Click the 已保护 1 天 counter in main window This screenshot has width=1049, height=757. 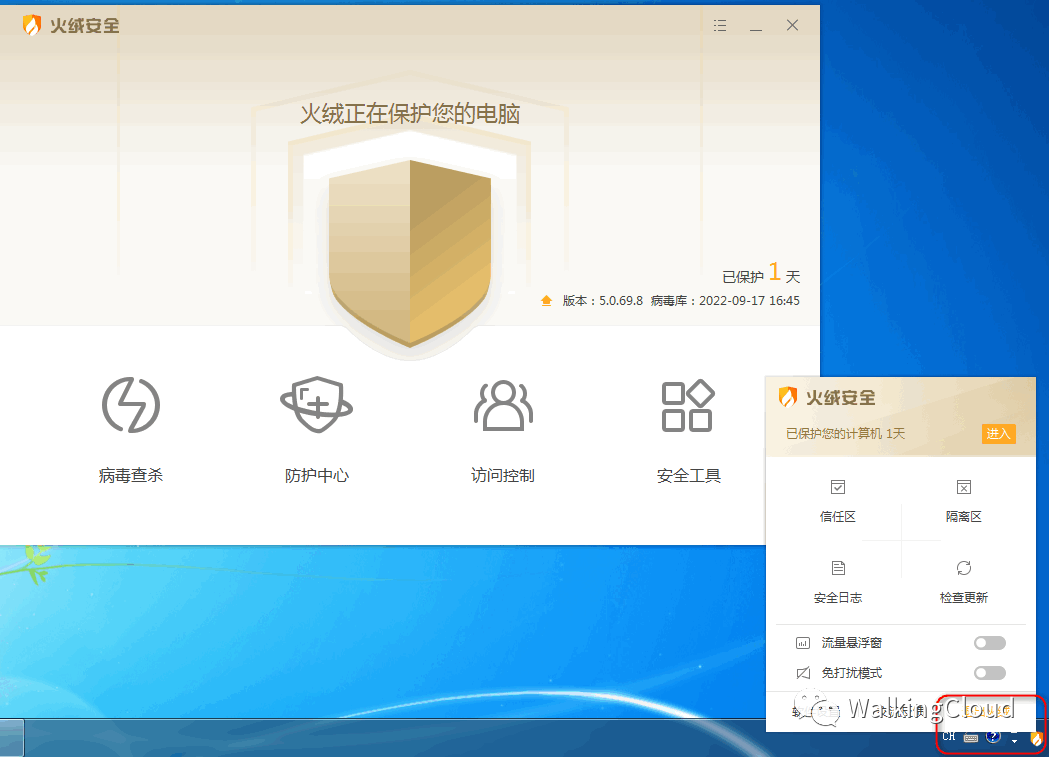coord(761,274)
